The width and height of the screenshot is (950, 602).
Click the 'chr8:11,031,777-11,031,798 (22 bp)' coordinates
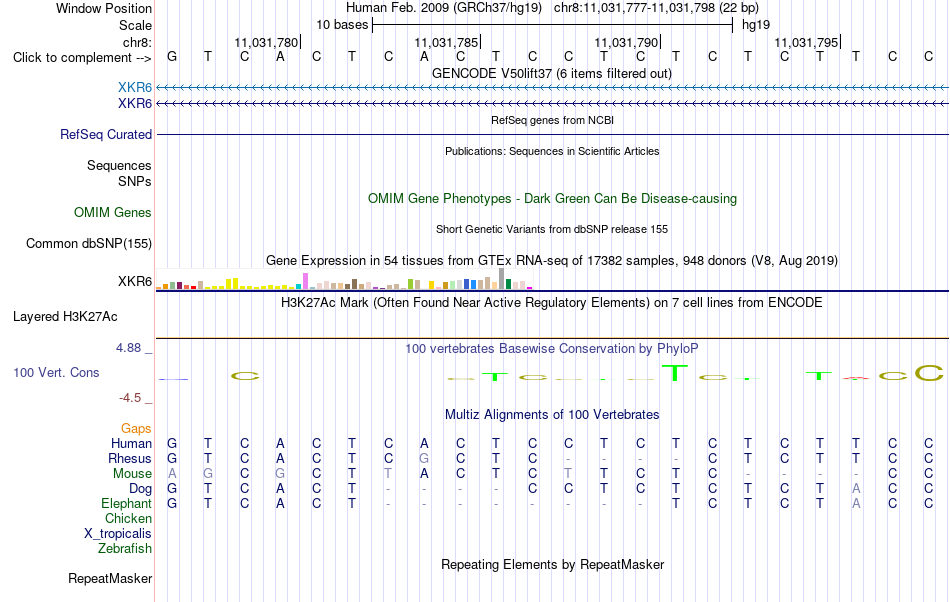click(656, 8)
